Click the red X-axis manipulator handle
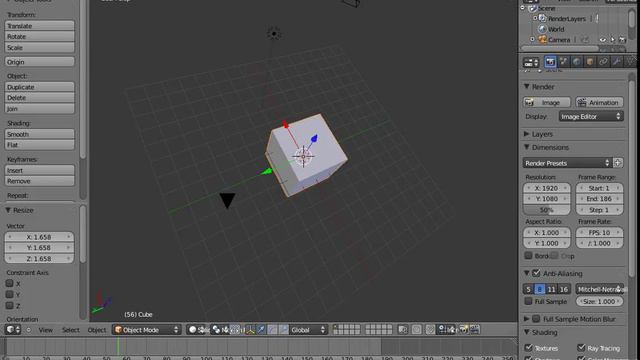This screenshot has height=360, width=640. 285,124
